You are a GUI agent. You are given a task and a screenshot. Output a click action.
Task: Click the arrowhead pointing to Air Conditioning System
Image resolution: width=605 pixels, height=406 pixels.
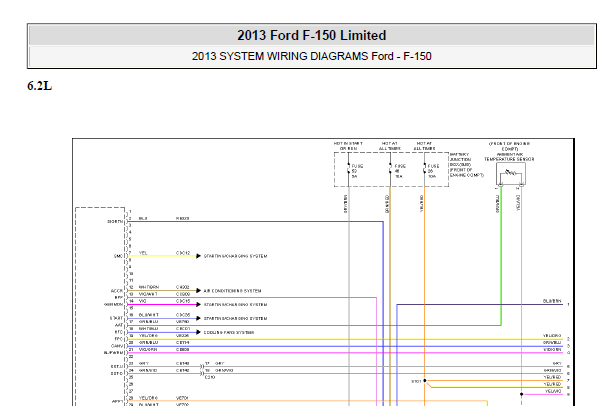pos(198,291)
